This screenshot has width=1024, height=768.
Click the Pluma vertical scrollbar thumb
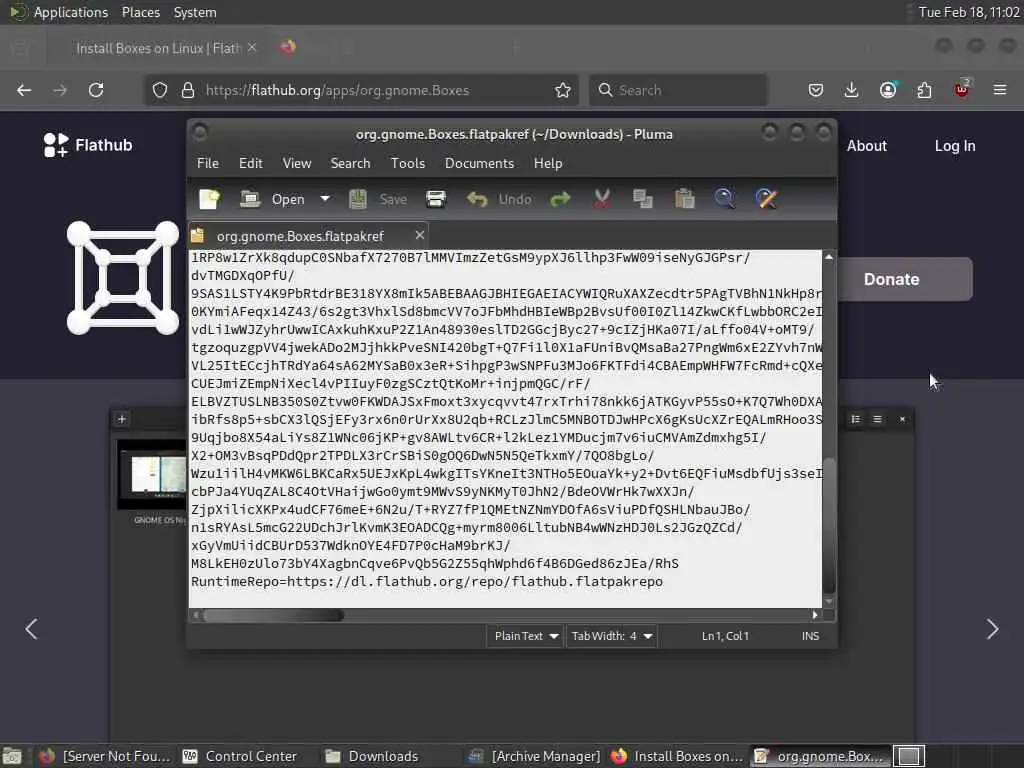pos(829,524)
